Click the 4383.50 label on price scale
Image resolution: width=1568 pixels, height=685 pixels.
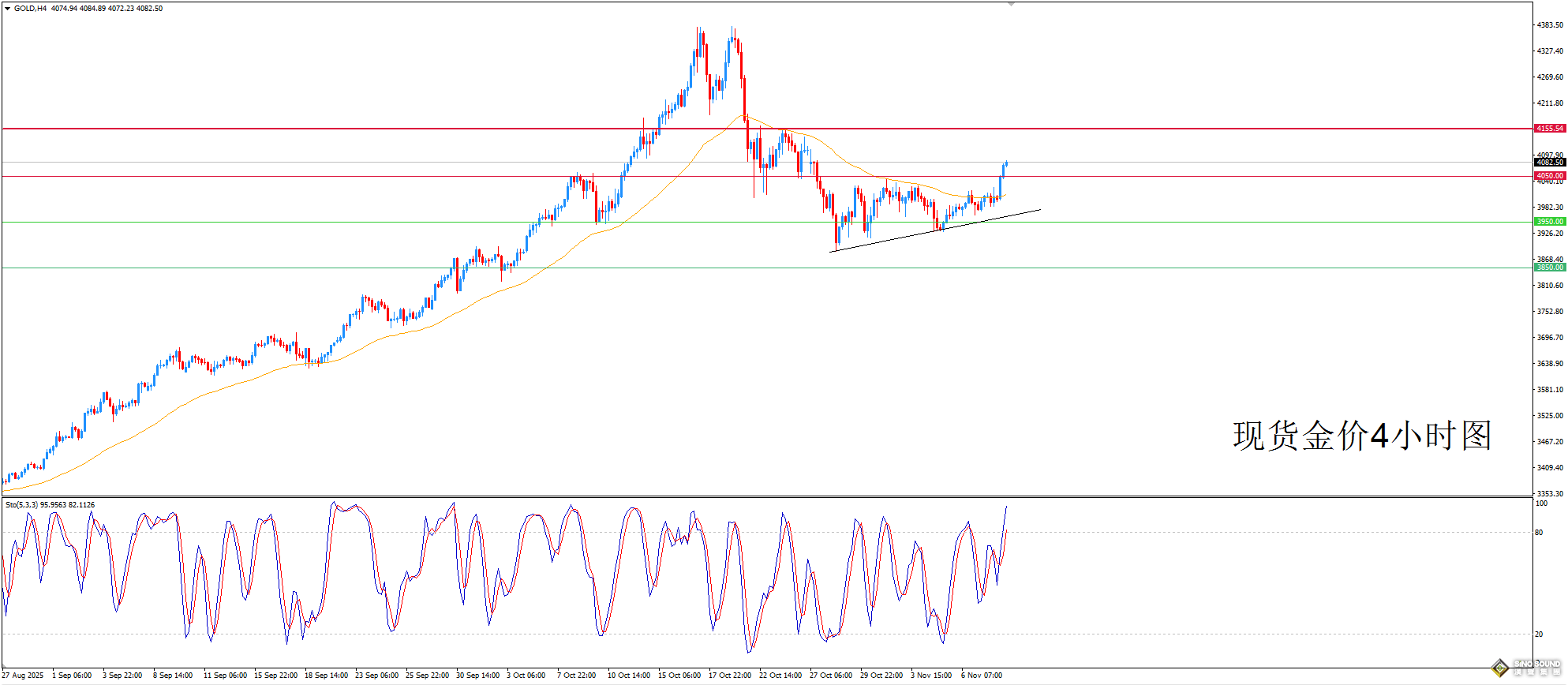pos(1549,25)
